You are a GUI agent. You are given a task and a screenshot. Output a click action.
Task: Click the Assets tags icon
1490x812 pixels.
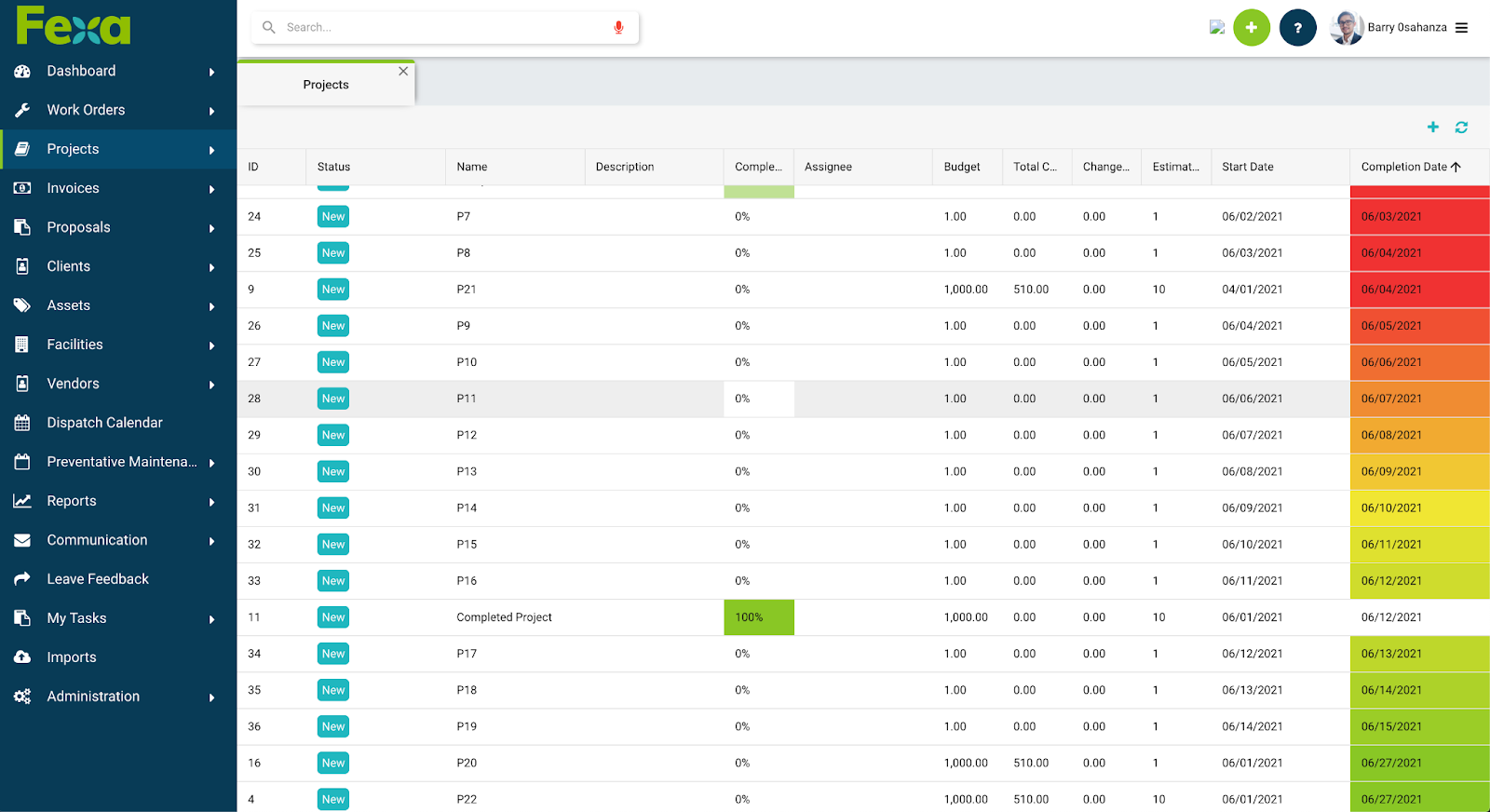(x=22, y=305)
